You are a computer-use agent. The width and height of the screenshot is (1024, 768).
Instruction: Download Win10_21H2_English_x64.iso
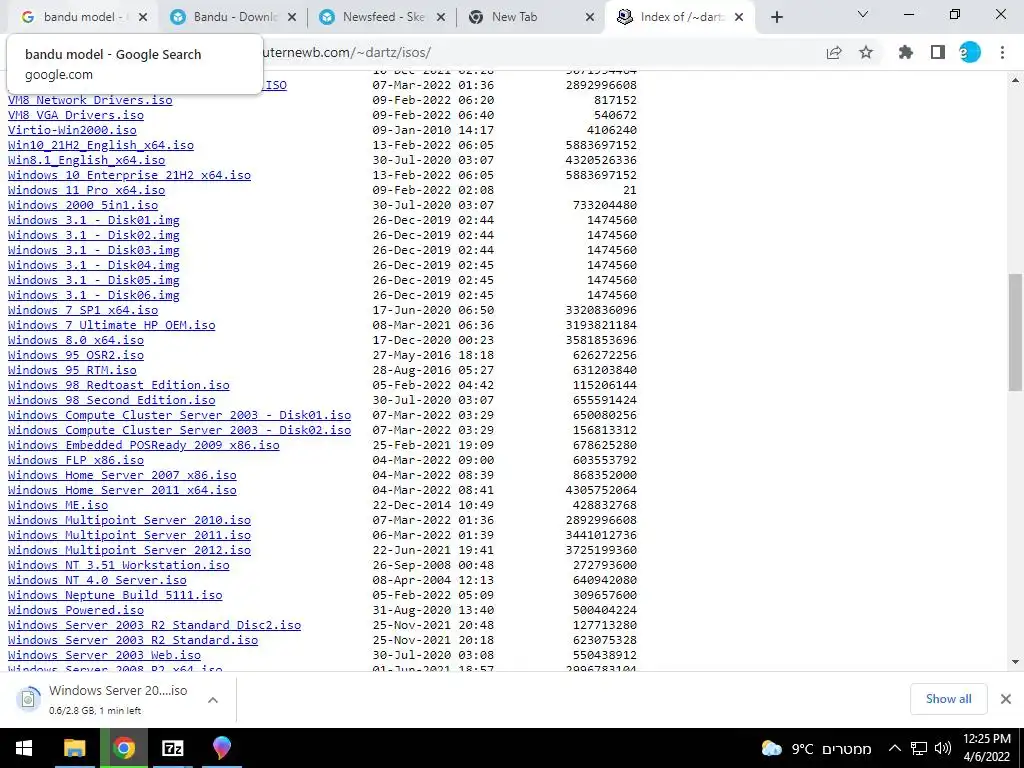(x=101, y=145)
